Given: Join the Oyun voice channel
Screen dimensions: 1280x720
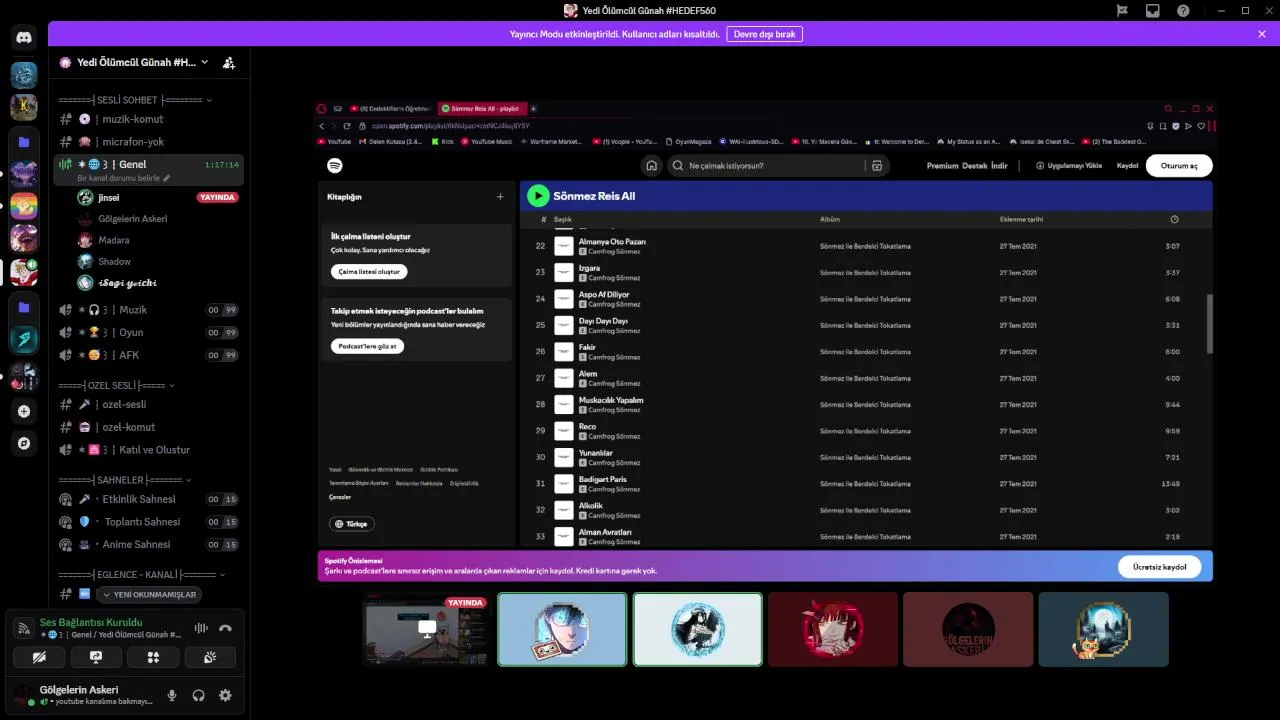Looking at the screenshot, I should [x=148, y=332].
